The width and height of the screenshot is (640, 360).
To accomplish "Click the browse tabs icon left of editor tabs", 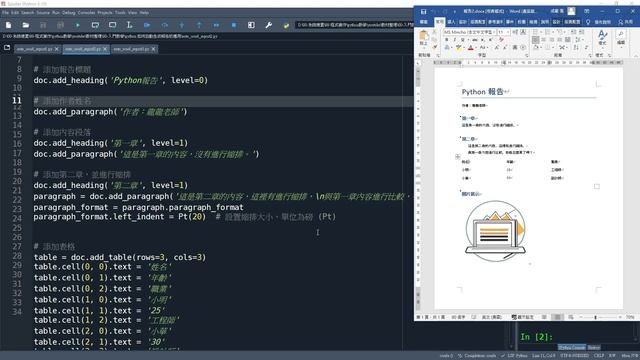I will pos(7,48).
